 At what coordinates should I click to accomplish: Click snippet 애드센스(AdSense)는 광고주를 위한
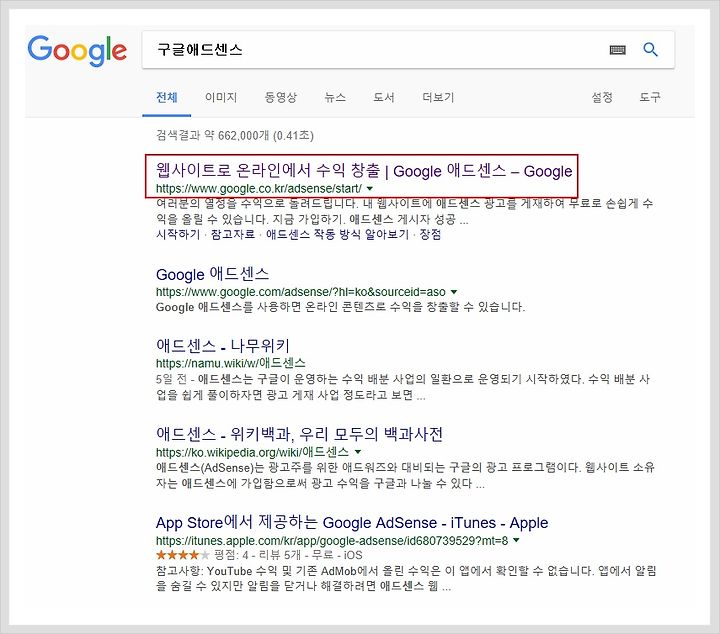[405, 476]
